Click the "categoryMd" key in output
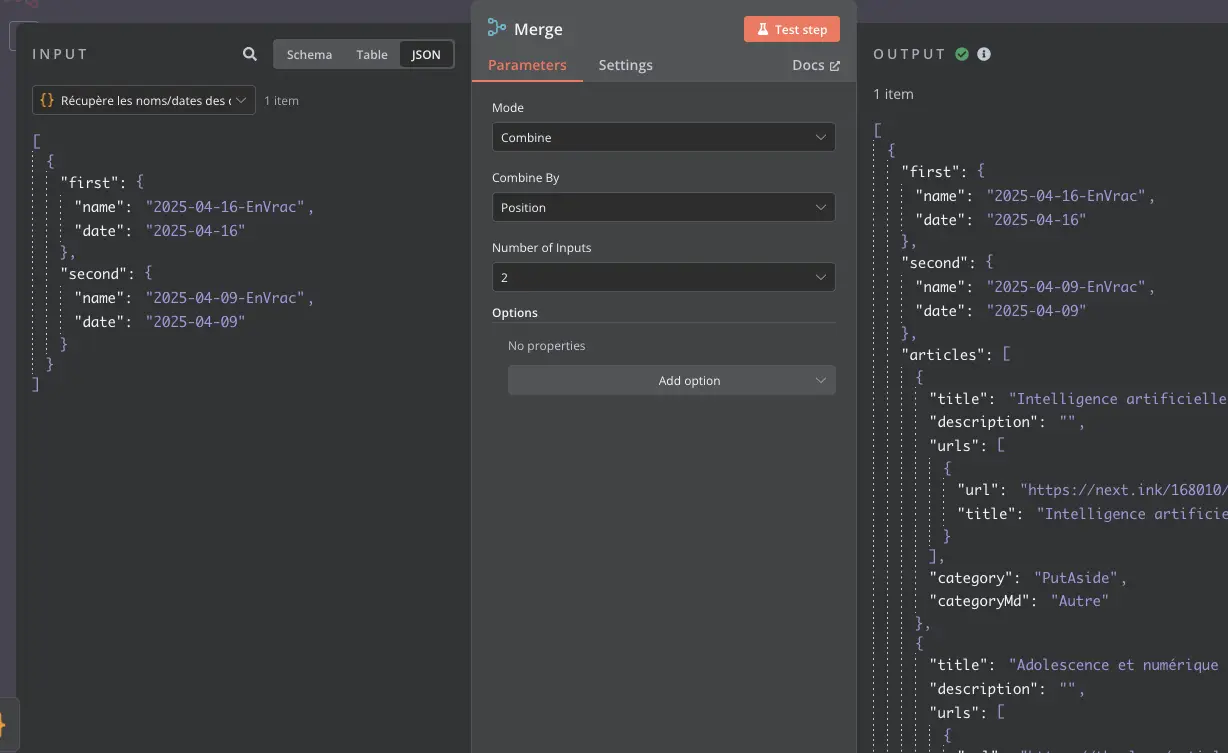The image size is (1228, 753). 979,601
